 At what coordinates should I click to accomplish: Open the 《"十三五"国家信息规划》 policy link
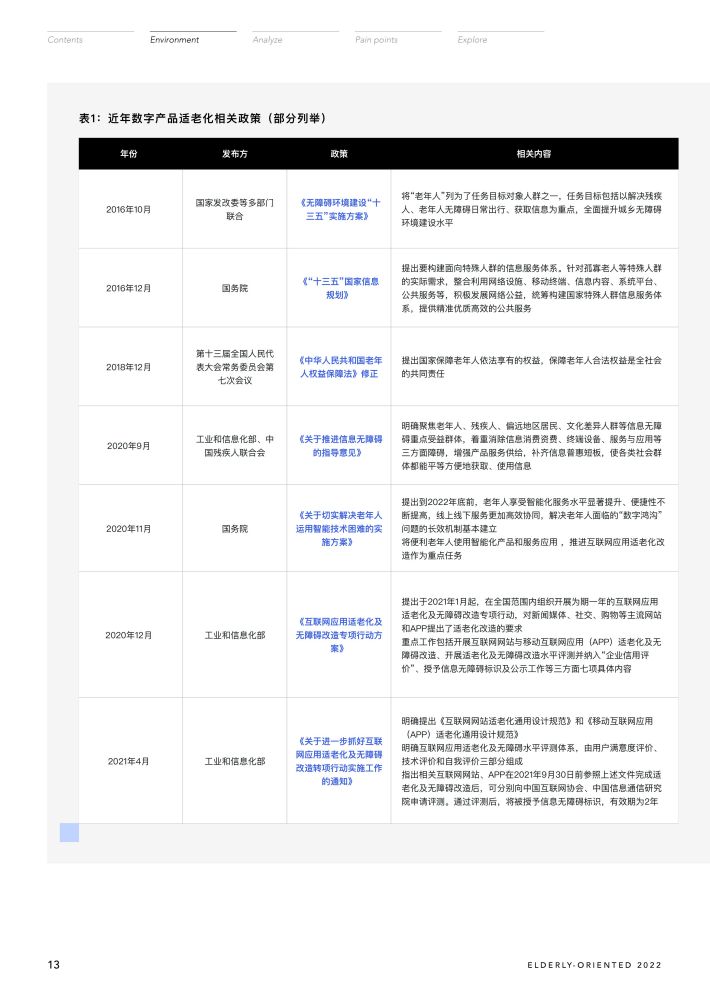click(x=339, y=288)
